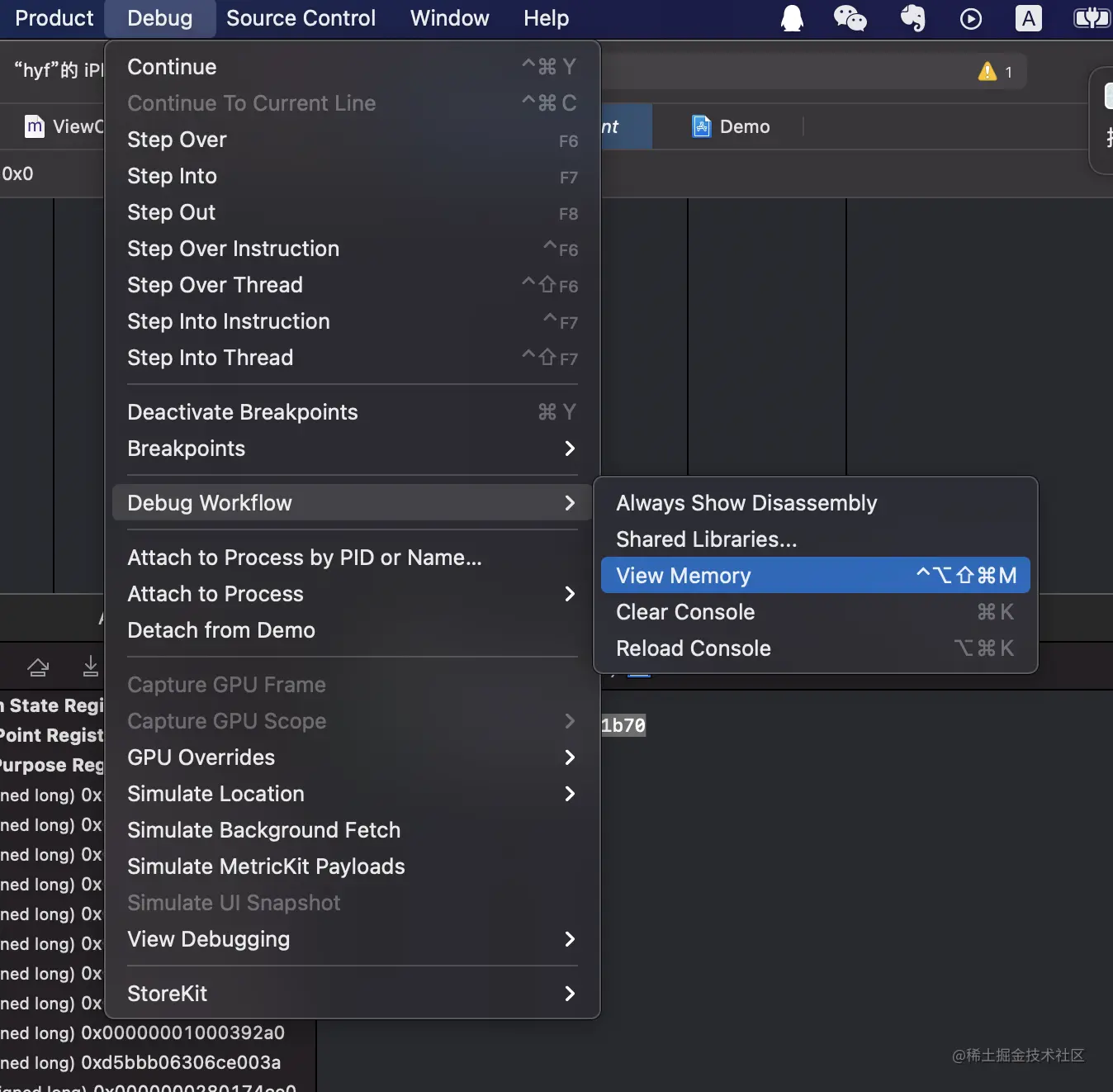Screen dimensions: 1113x1092
Task: Open the Source Control menu
Action: click(301, 18)
